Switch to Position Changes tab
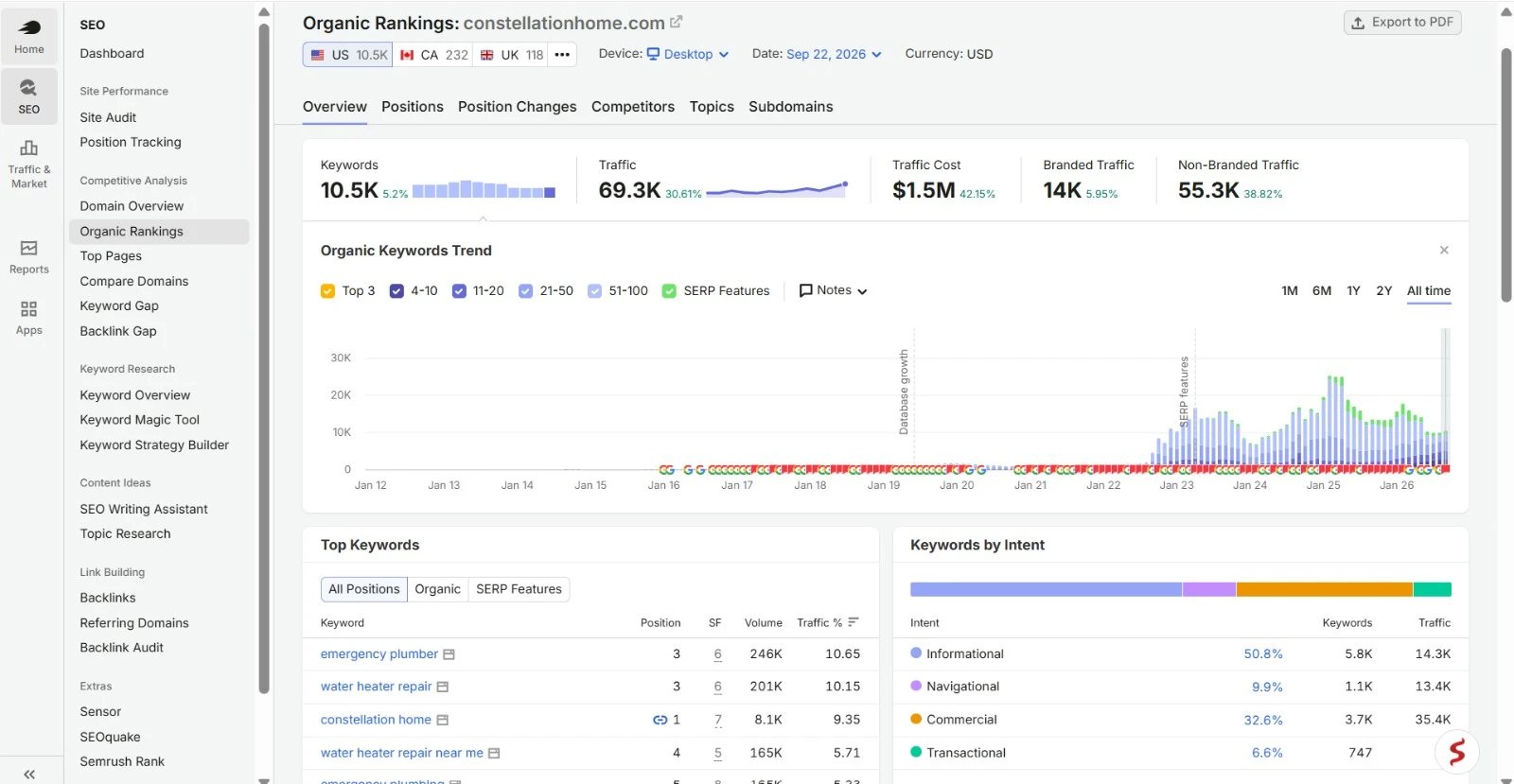 (517, 107)
